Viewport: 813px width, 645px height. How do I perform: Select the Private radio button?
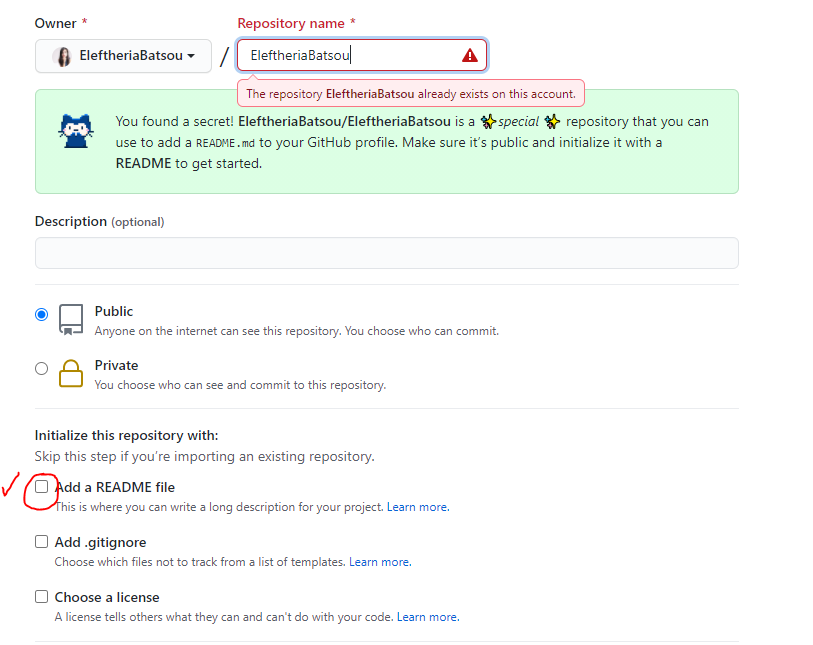[x=41, y=369]
